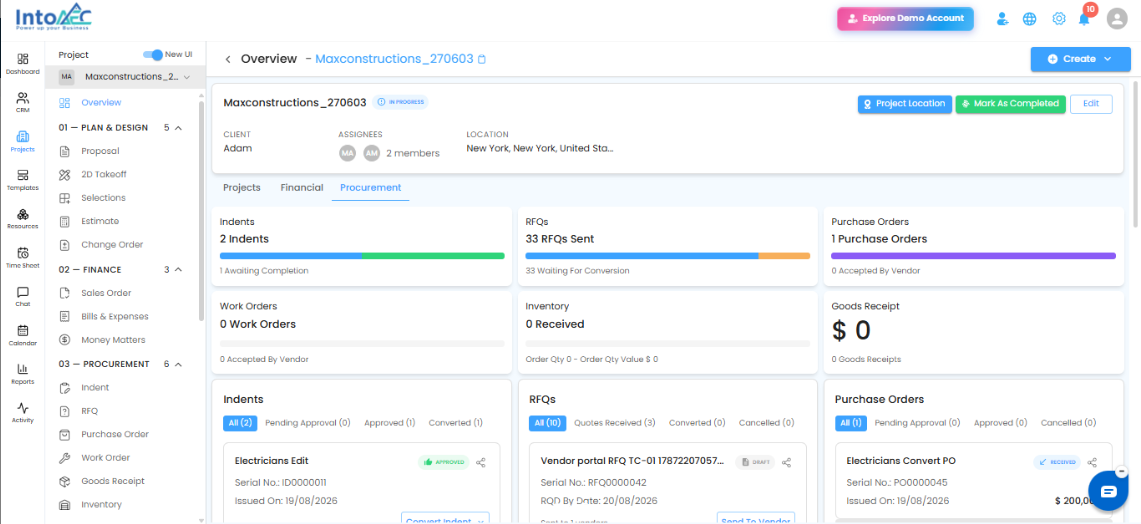
Task: Filter Indents by Pending Approval (0)
Action: (x=308, y=423)
